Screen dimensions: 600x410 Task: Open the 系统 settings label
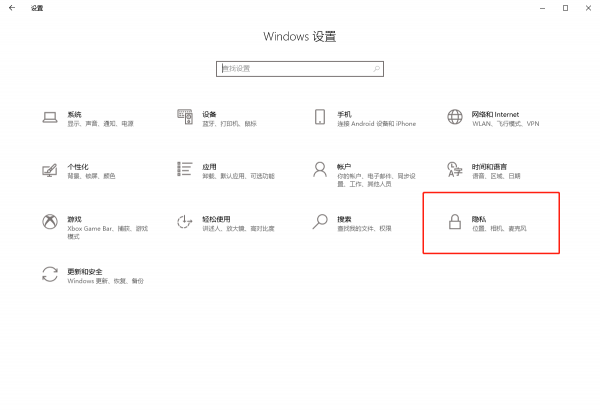[x=74, y=114]
